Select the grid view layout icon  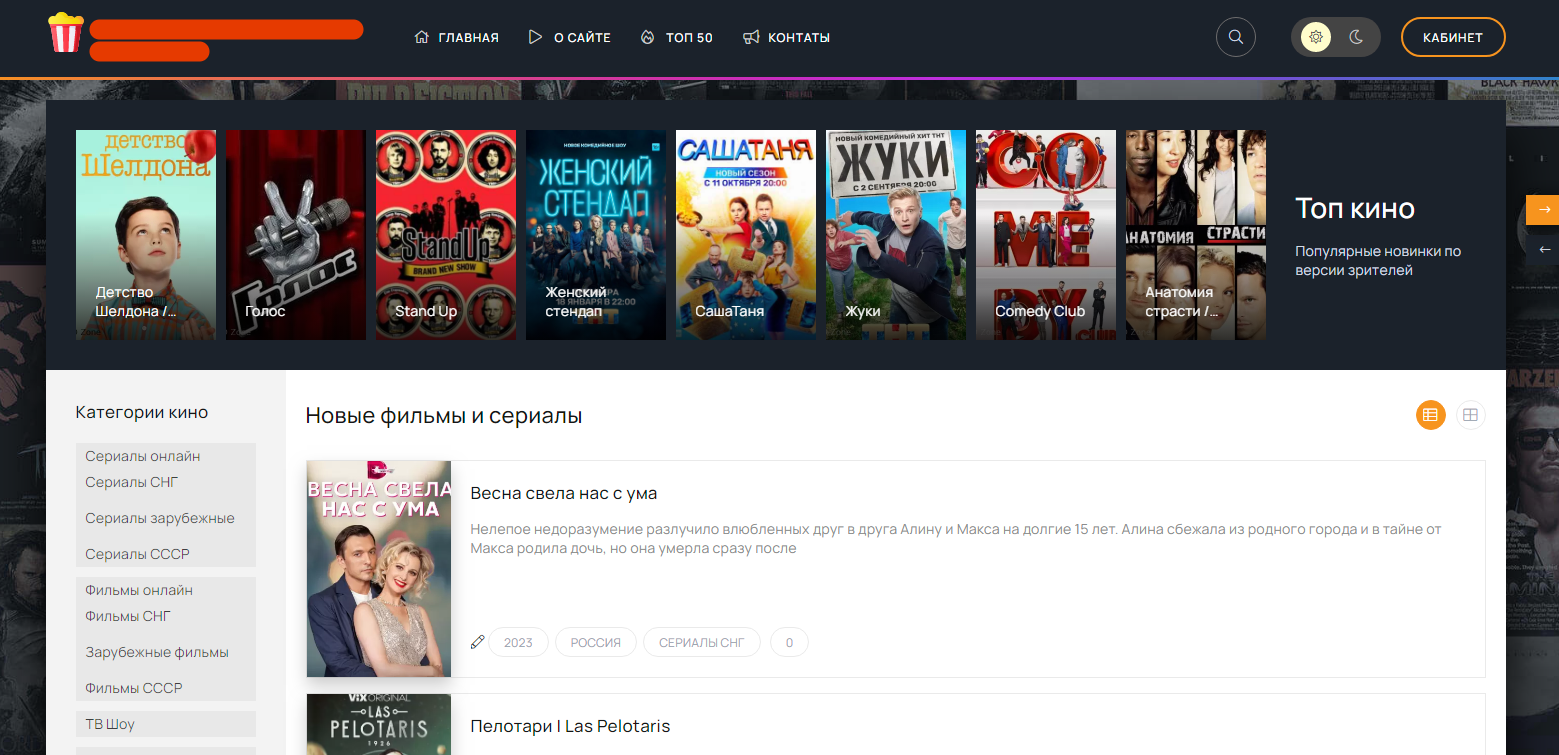click(x=1470, y=415)
